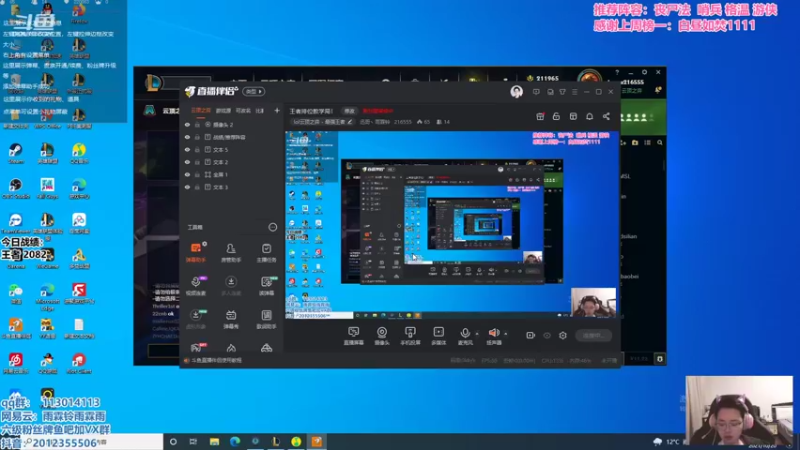Open League of Legends from the taskbar
This screenshot has width=800, height=450.
[276, 442]
